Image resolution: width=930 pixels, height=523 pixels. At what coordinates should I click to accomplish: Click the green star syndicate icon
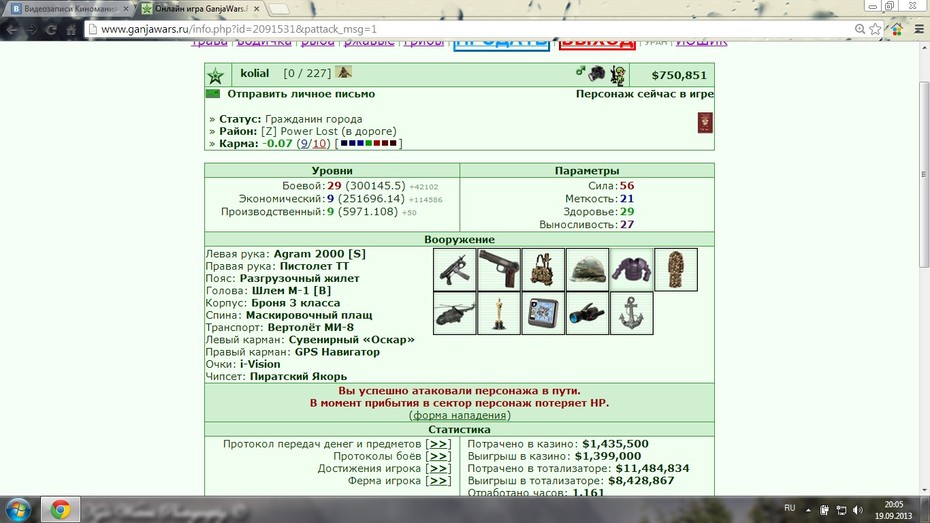215,75
